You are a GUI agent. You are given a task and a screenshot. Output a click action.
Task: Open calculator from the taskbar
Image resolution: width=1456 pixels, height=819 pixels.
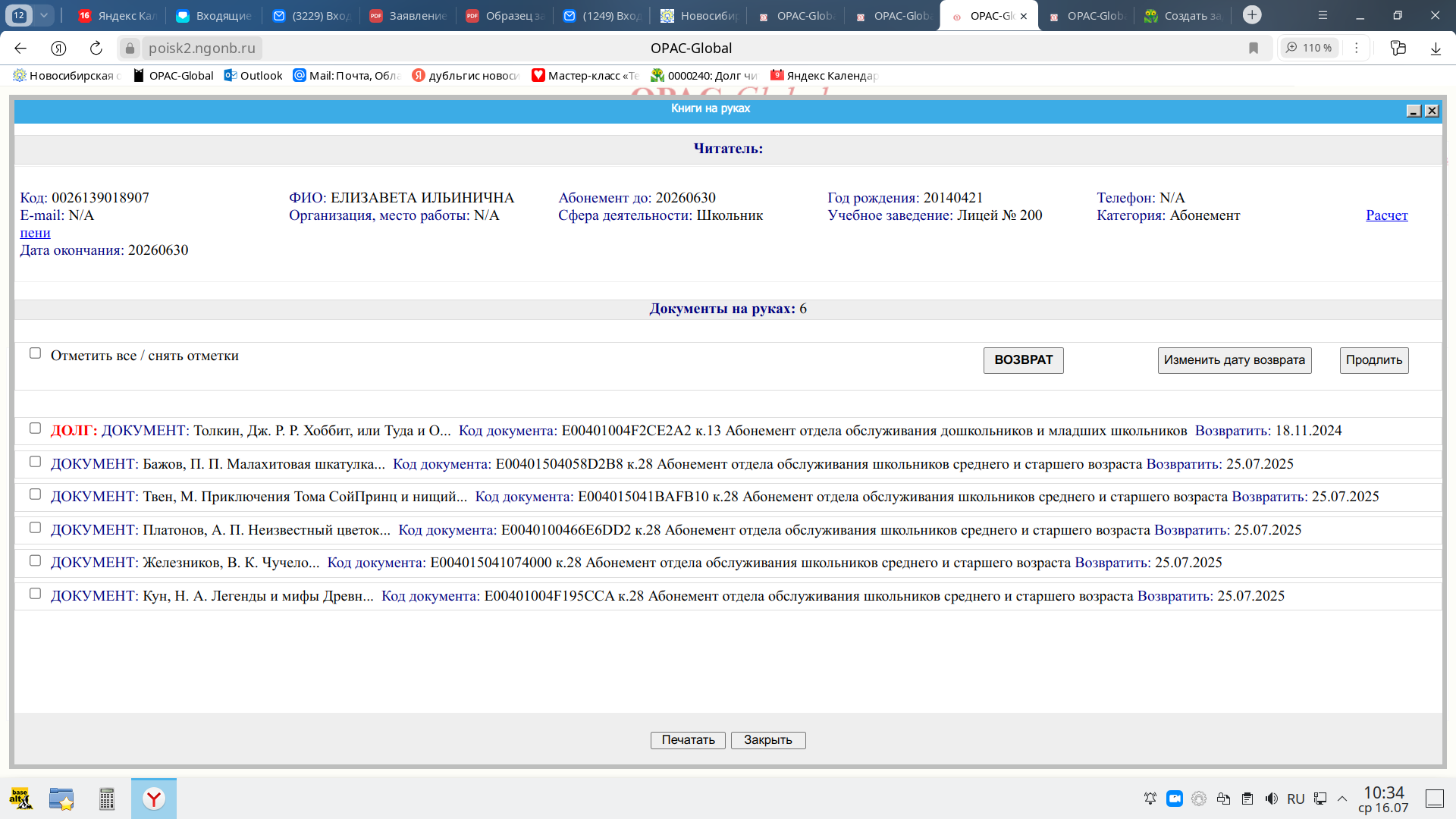(x=107, y=799)
